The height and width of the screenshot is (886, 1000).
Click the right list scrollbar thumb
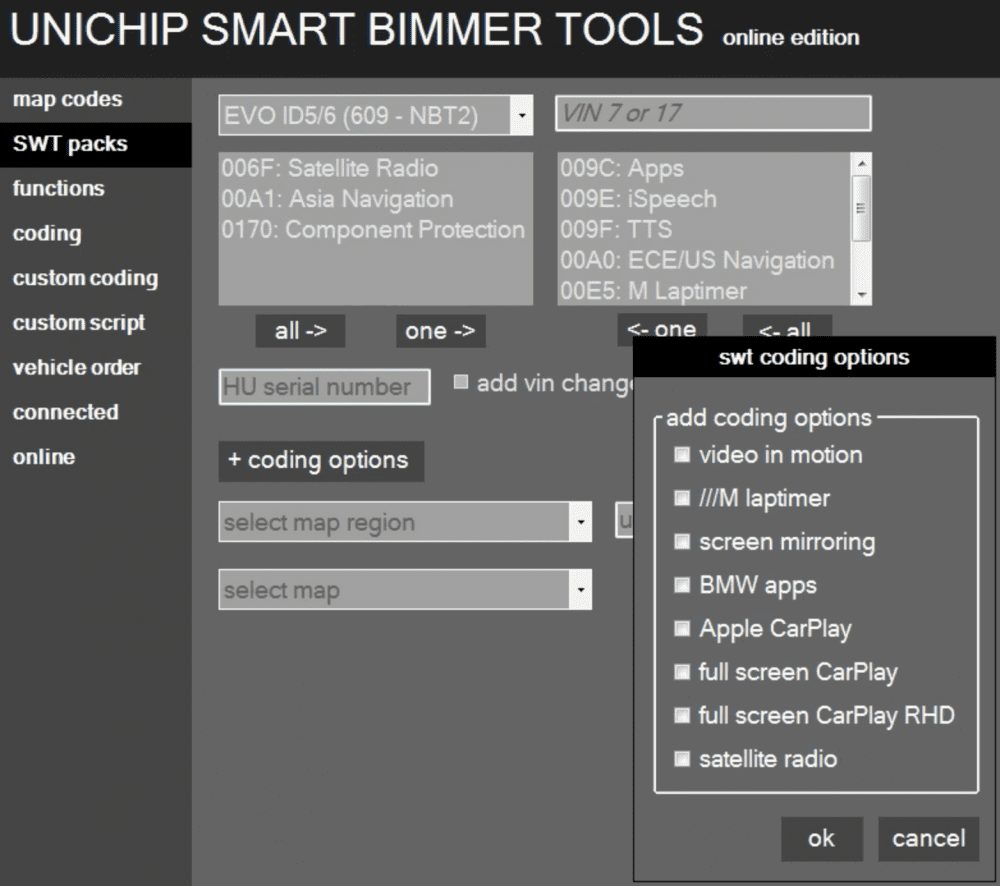862,208
